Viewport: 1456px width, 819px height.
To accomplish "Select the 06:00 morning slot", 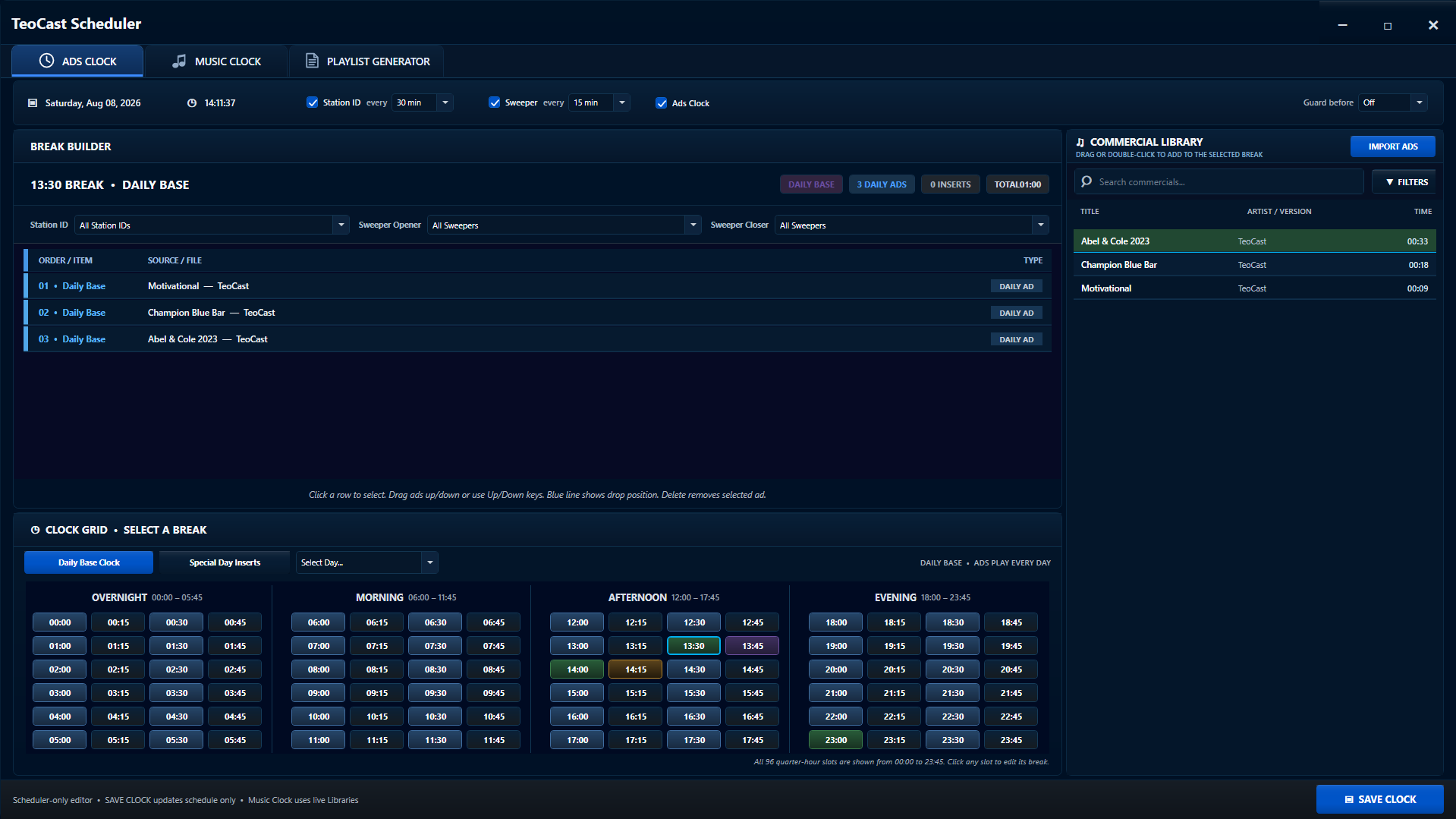I will pyautogui.click(x=318, y=622).
